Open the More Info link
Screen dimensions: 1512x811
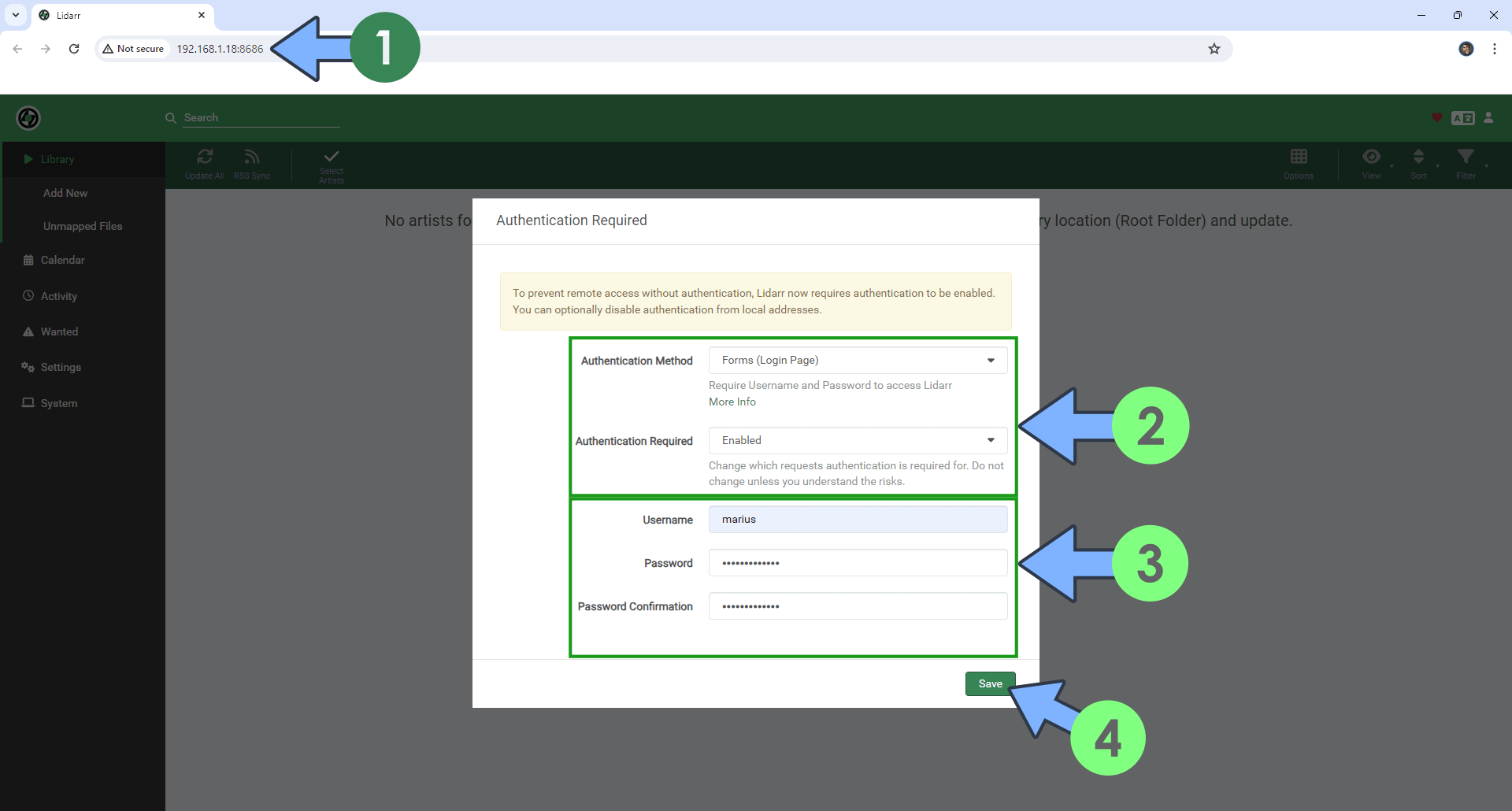732,402
